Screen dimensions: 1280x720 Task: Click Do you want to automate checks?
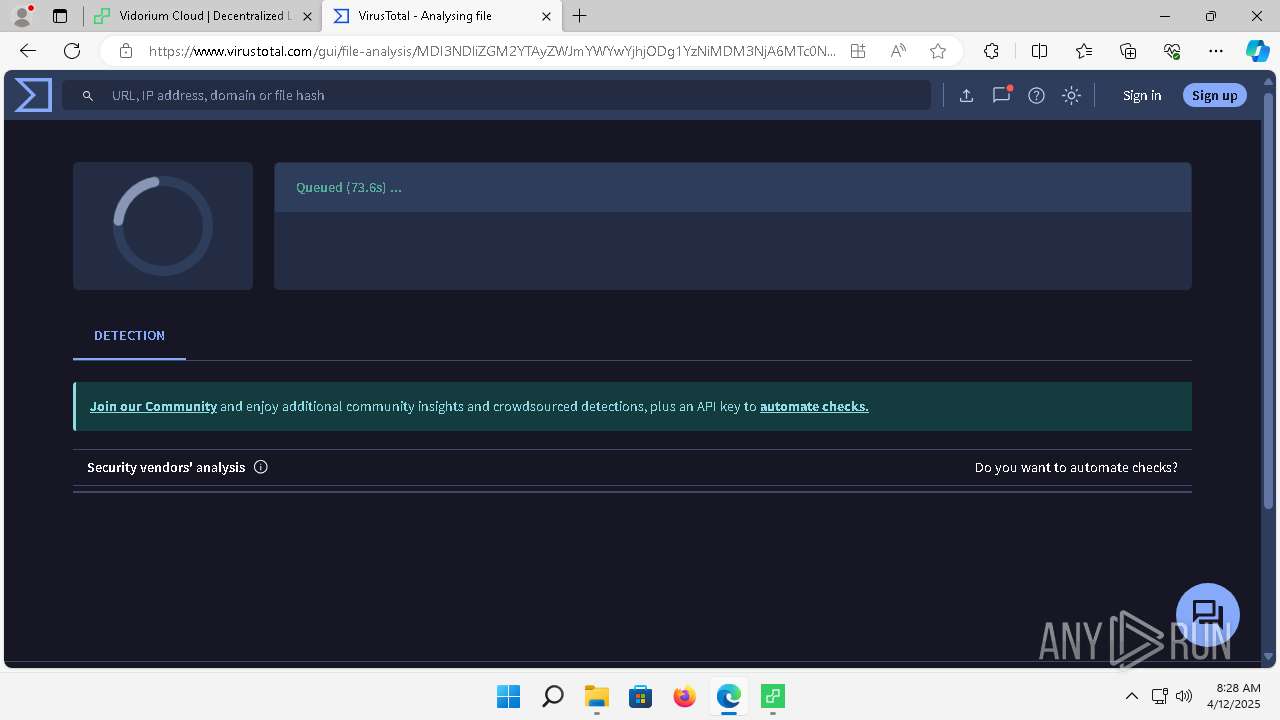point(1076,467)
